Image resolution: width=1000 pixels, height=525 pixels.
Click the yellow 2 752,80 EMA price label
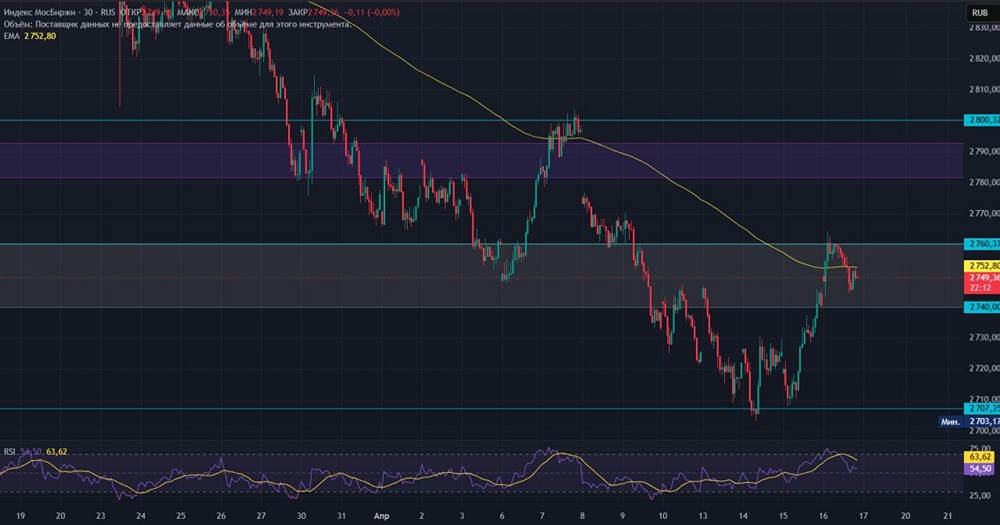[x=982, y=265]
